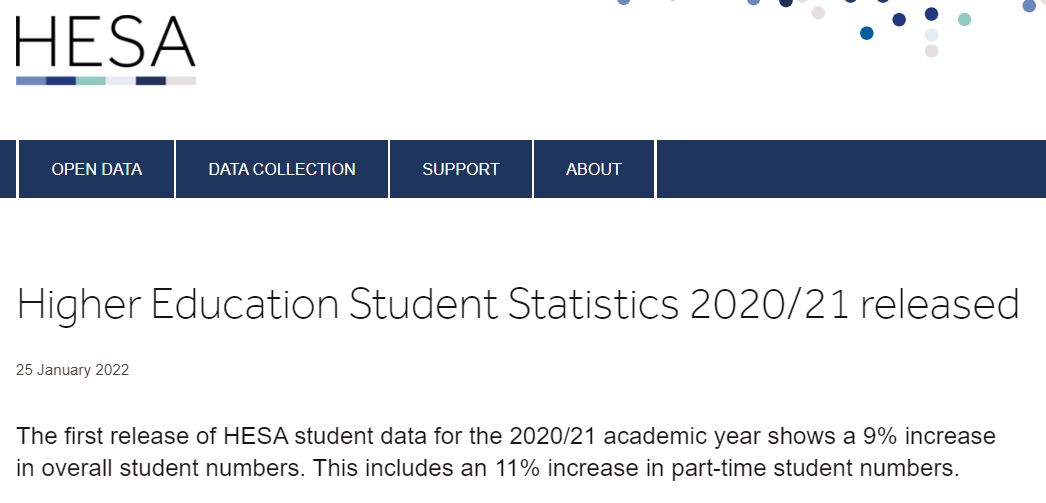Click the pale lavender dot in header
The height and width of the screenshot is (503, 1046).
tap(931, 35)
